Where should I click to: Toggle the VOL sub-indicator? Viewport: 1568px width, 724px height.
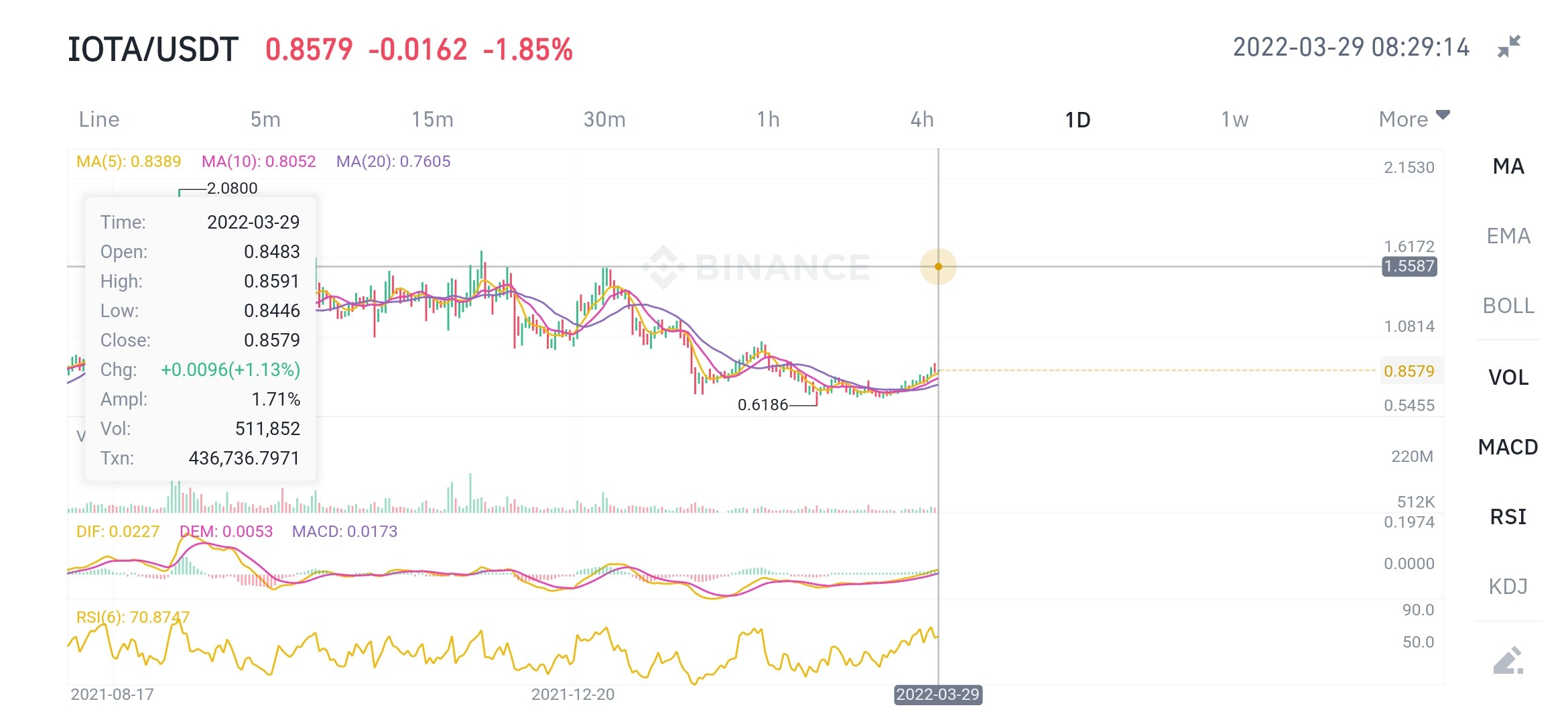[1508, 377]
